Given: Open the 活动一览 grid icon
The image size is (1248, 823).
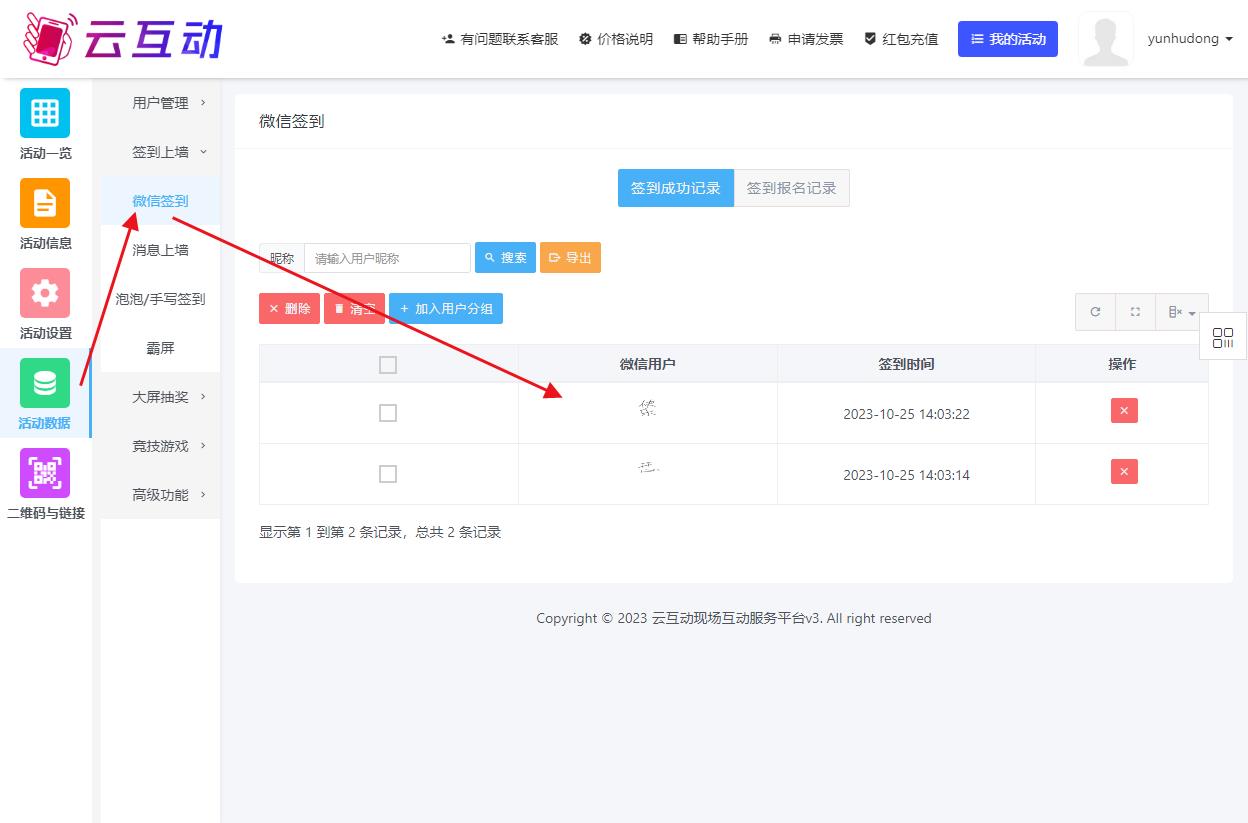Looking at the screenshot, I should pyautogui.click(x=45, y=113).
